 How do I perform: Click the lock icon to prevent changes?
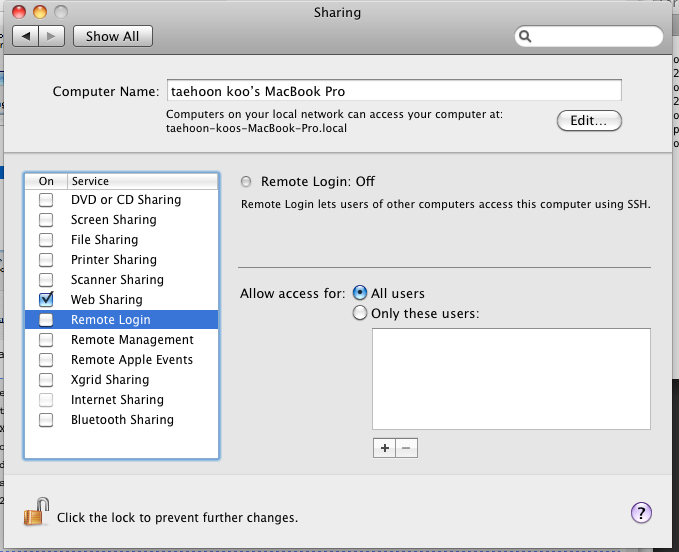tap(36, 512)
